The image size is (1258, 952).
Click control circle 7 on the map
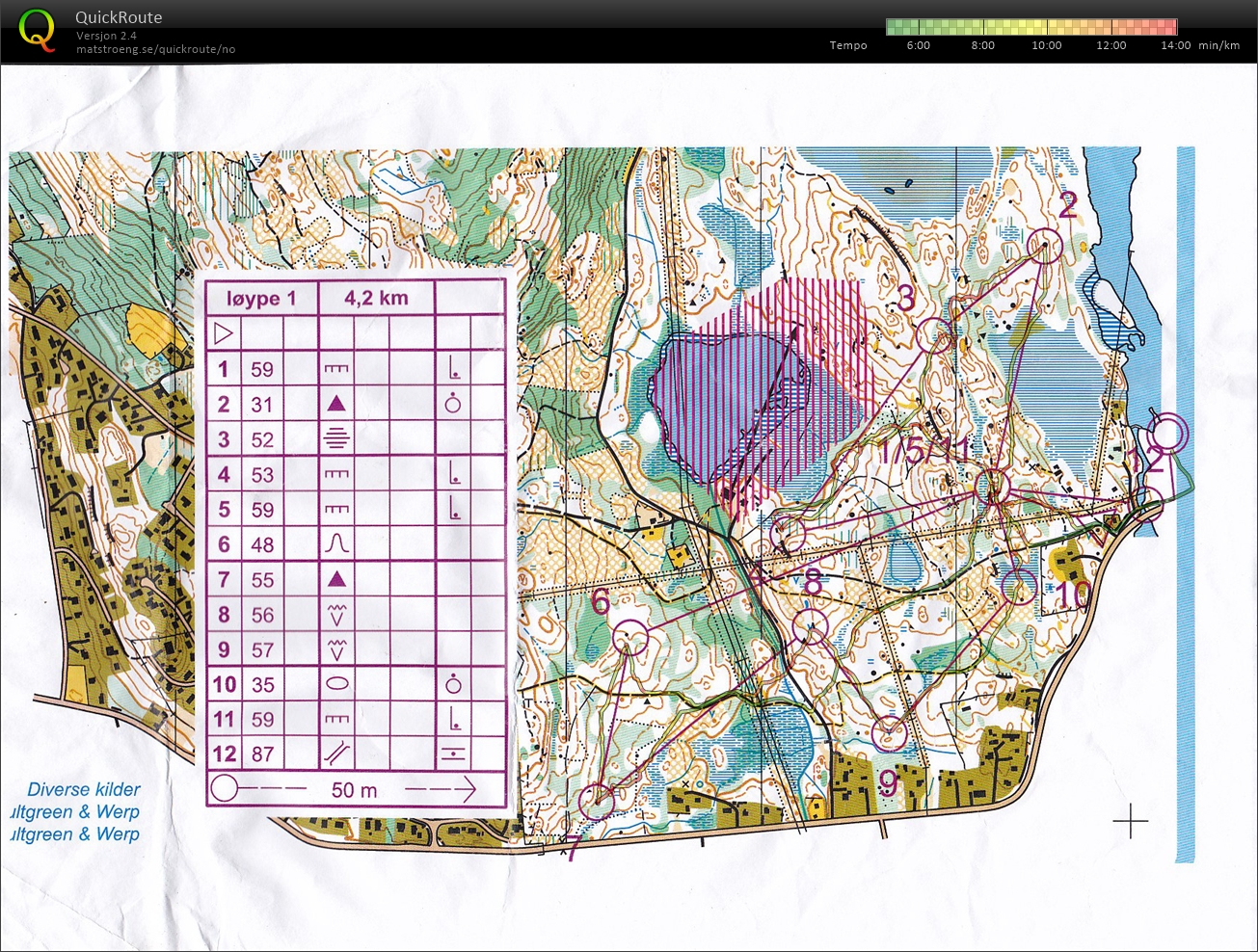[x=598, y=801]
